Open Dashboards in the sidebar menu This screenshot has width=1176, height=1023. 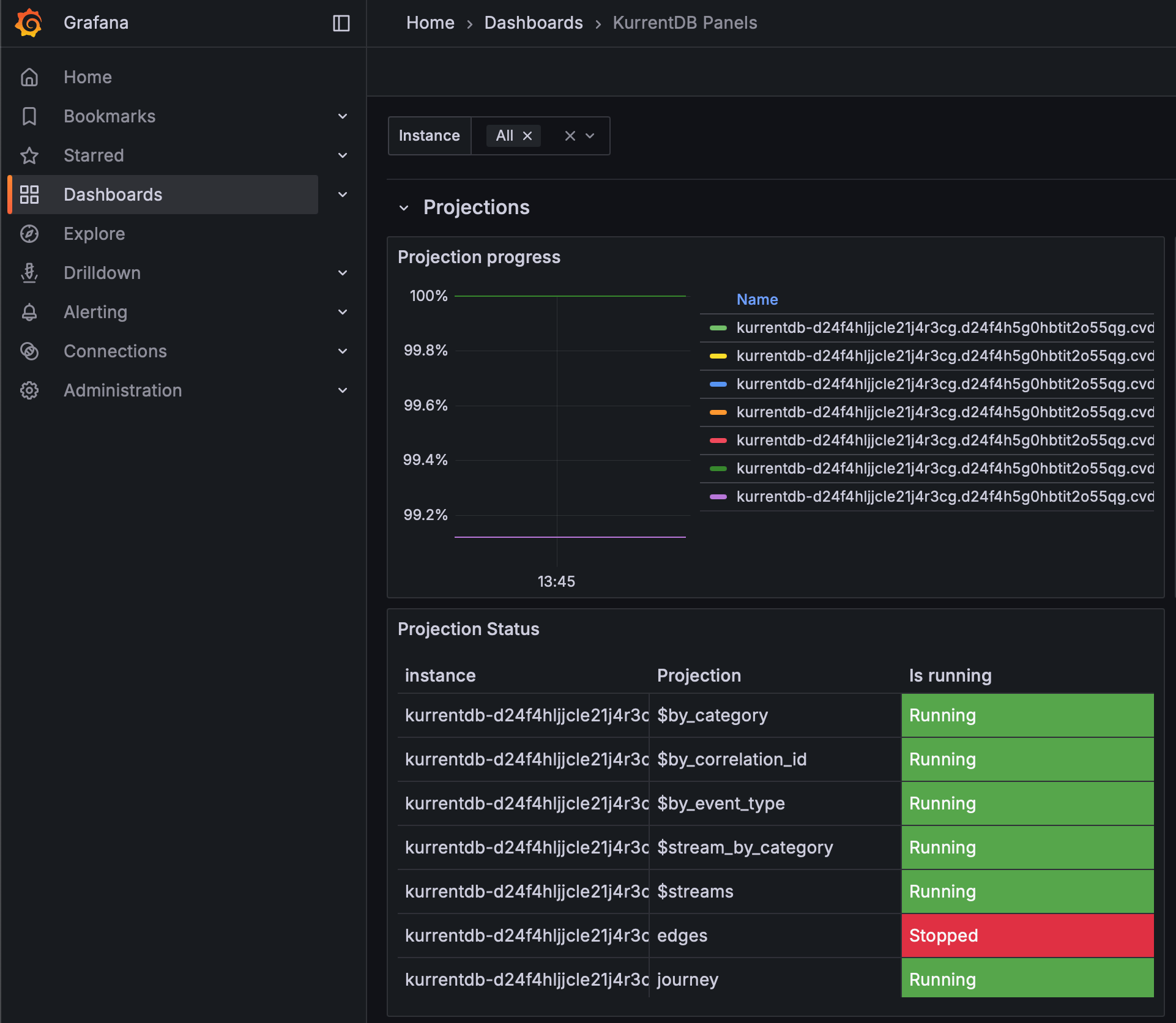(x=113, y=195)
